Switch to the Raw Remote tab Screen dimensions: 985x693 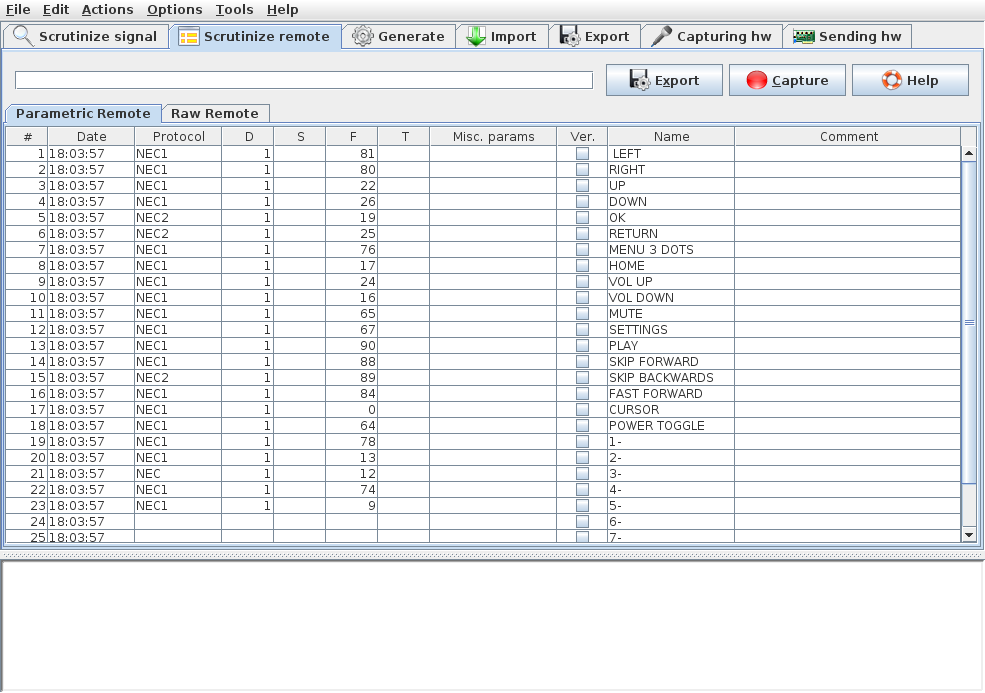point(214,113)
